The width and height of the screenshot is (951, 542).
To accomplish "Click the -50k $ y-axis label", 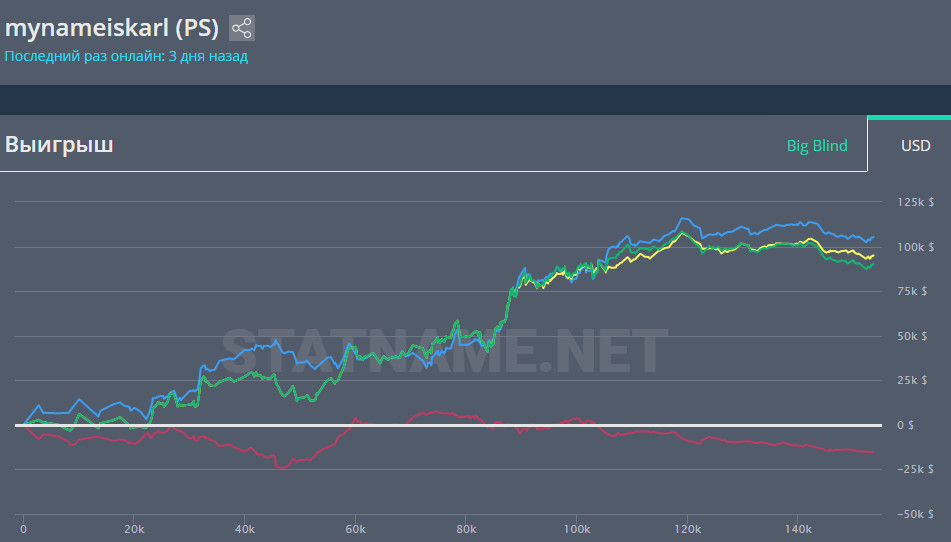I will 916,514.
